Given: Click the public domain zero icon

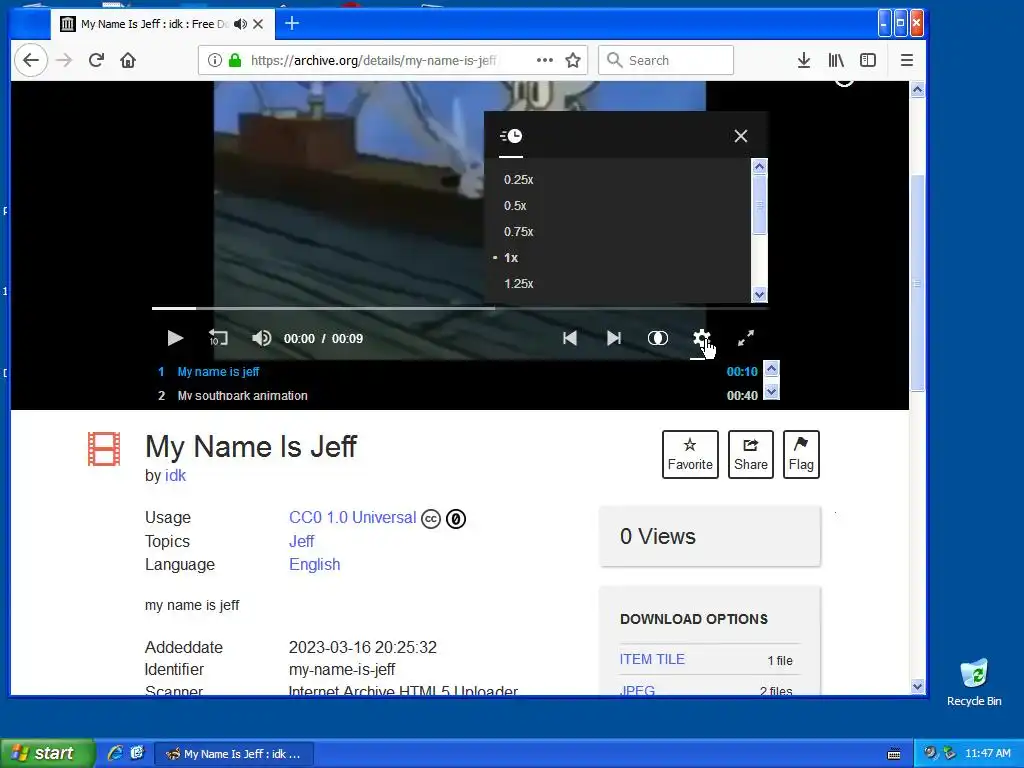Looking at the screenshot, I should [x=456, y=519].
